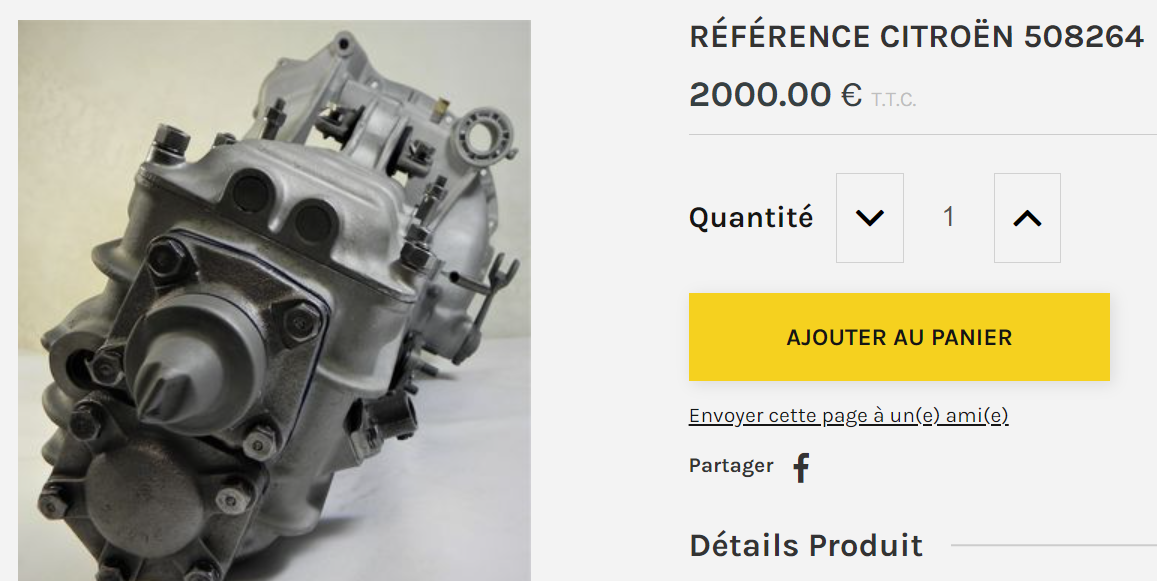1157x581 pixels.
Task: Increase quantity with the up chevron
Action: pos(1027,218)
